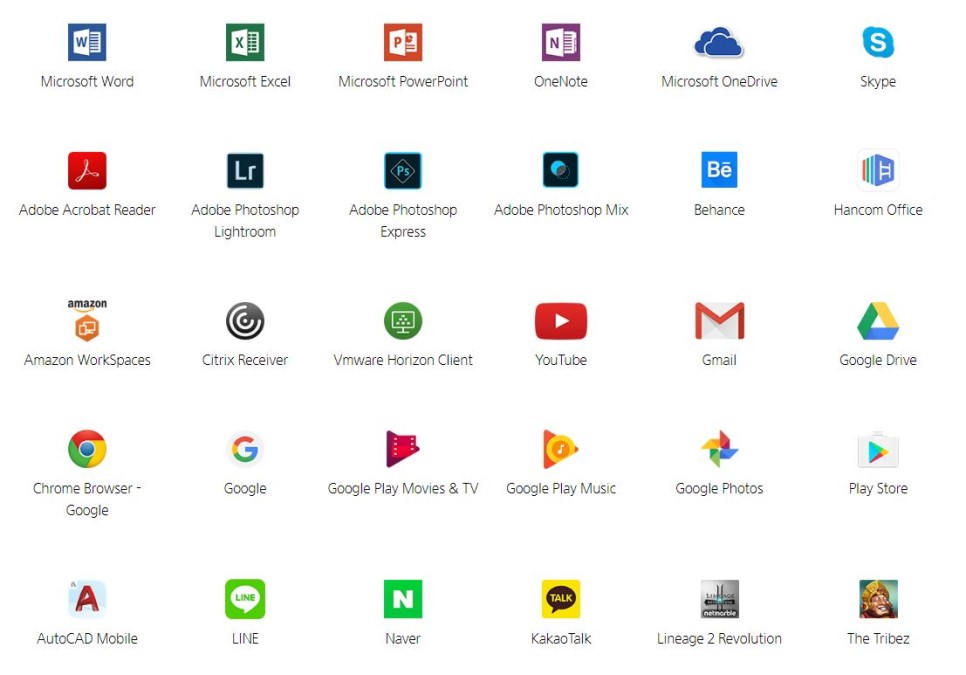
Task: Click the "Microsoft Word" text label
Action: (x=87, y=81)
